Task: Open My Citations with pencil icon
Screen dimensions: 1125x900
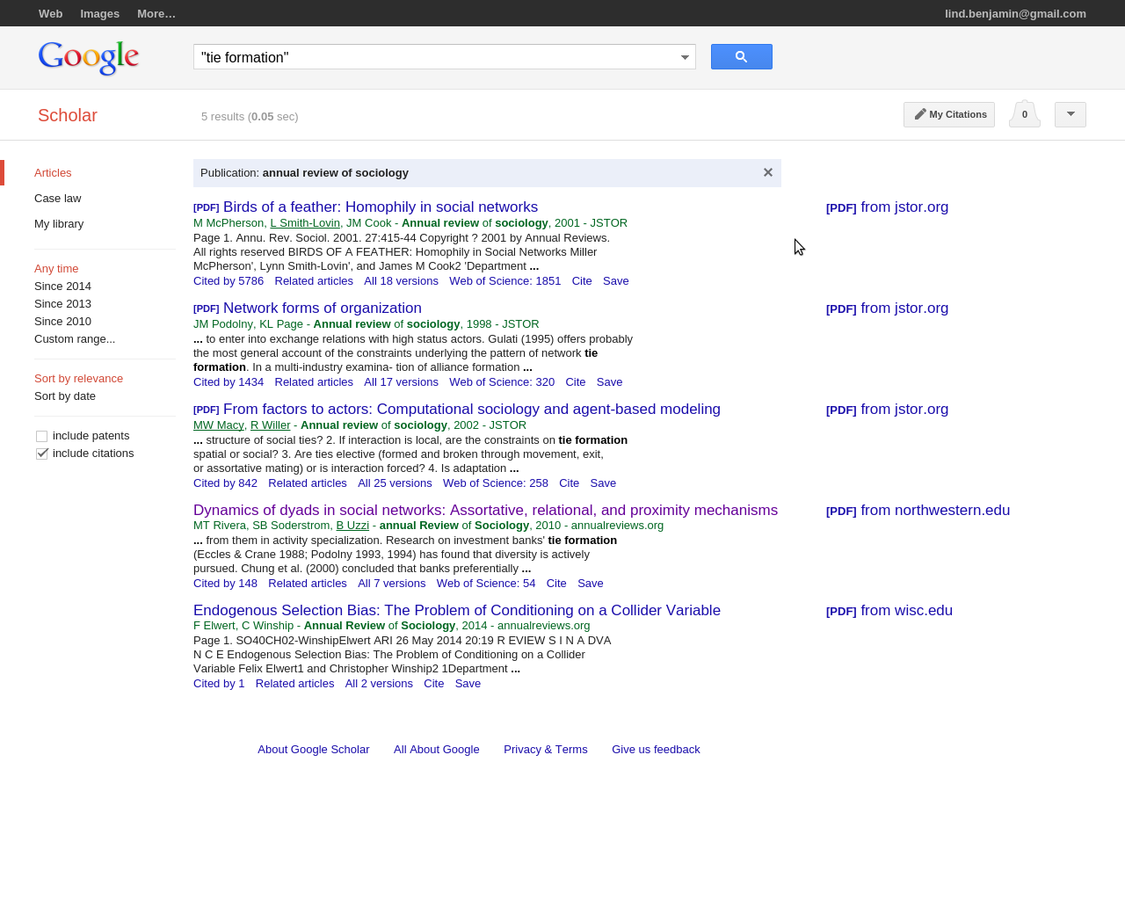Action: tap(949, 115)
